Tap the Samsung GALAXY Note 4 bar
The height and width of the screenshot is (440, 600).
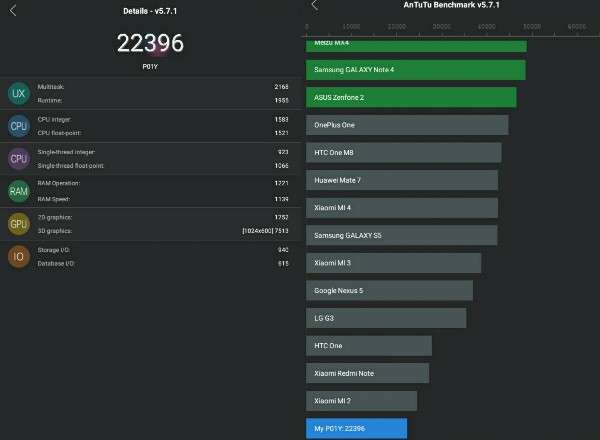click(416, 70)
